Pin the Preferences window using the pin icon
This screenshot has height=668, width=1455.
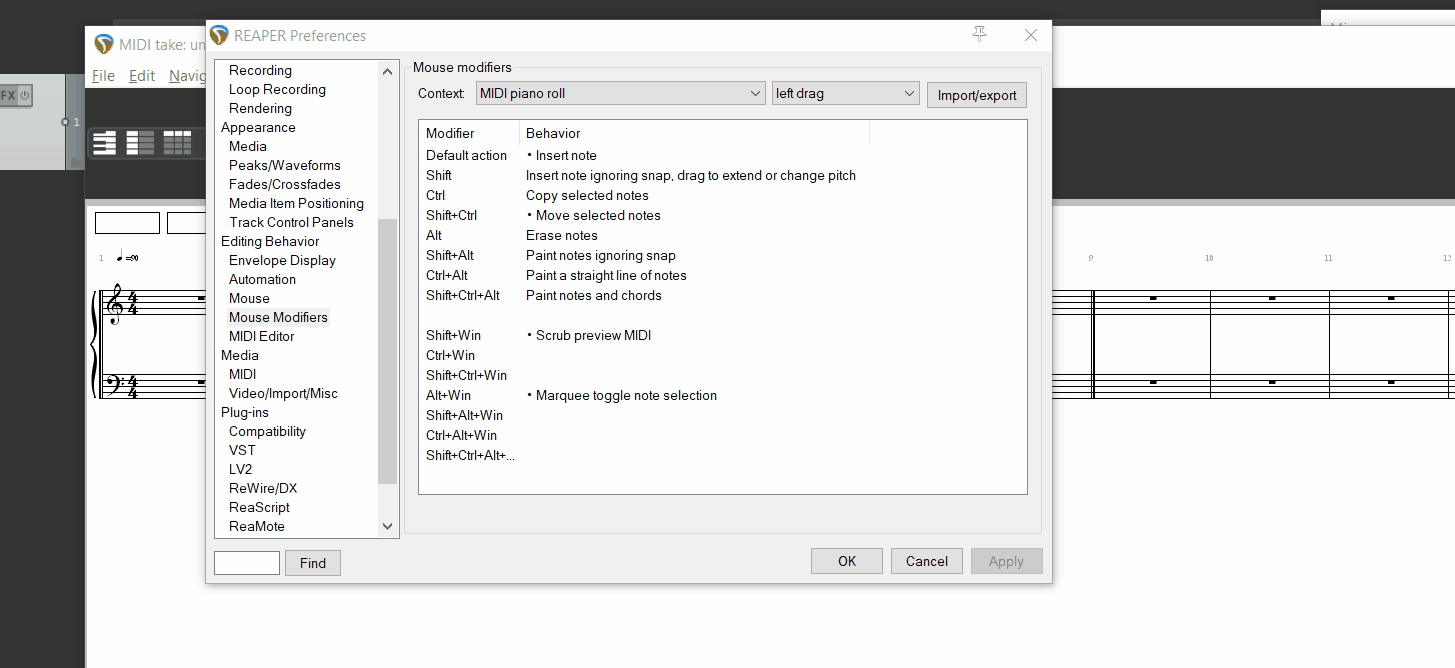pyautogui.click(x=979, y=33)
